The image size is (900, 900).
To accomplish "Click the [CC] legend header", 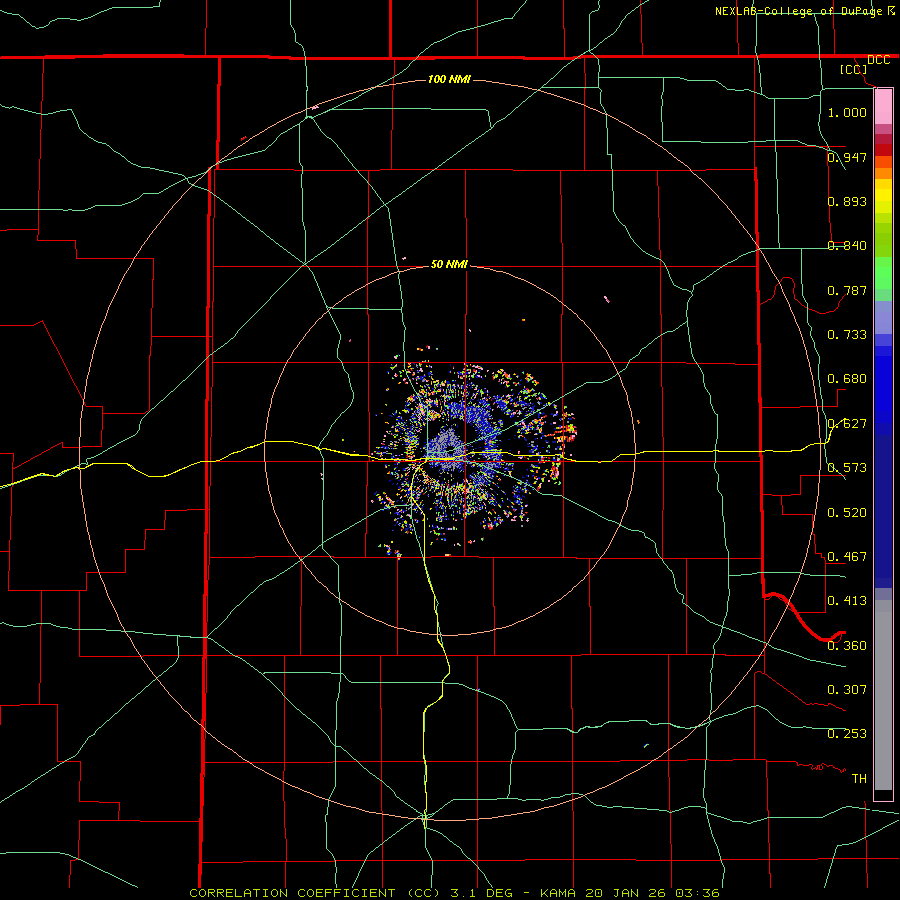I will point(854,69).
